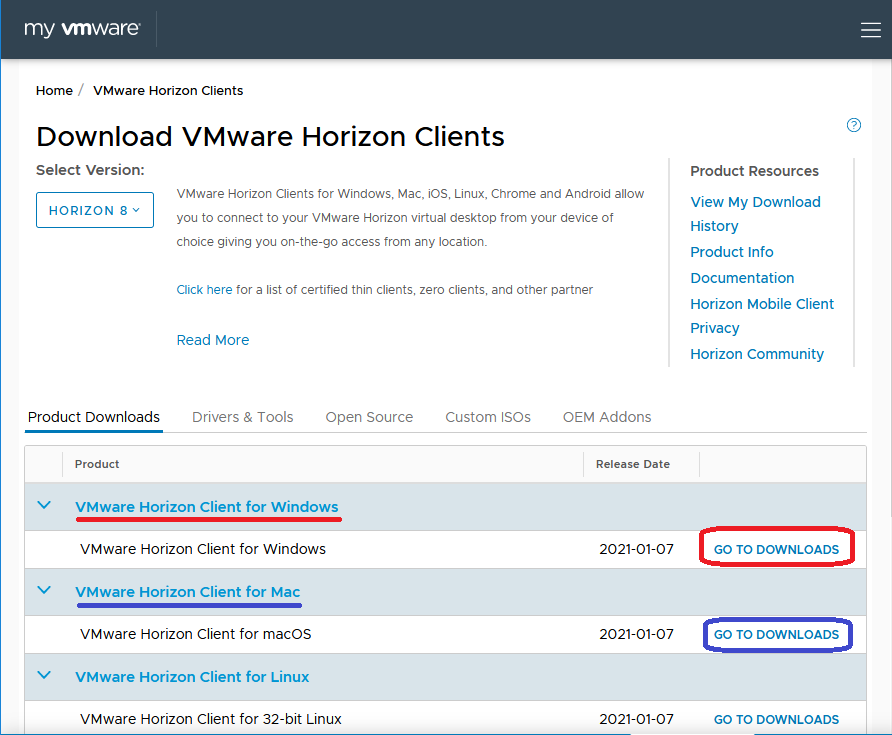Screen dimensions: 892x735
Task: Click VMware Horizon Clients breadcrumb
Action: pyautogui.click(x=168, y=90)
